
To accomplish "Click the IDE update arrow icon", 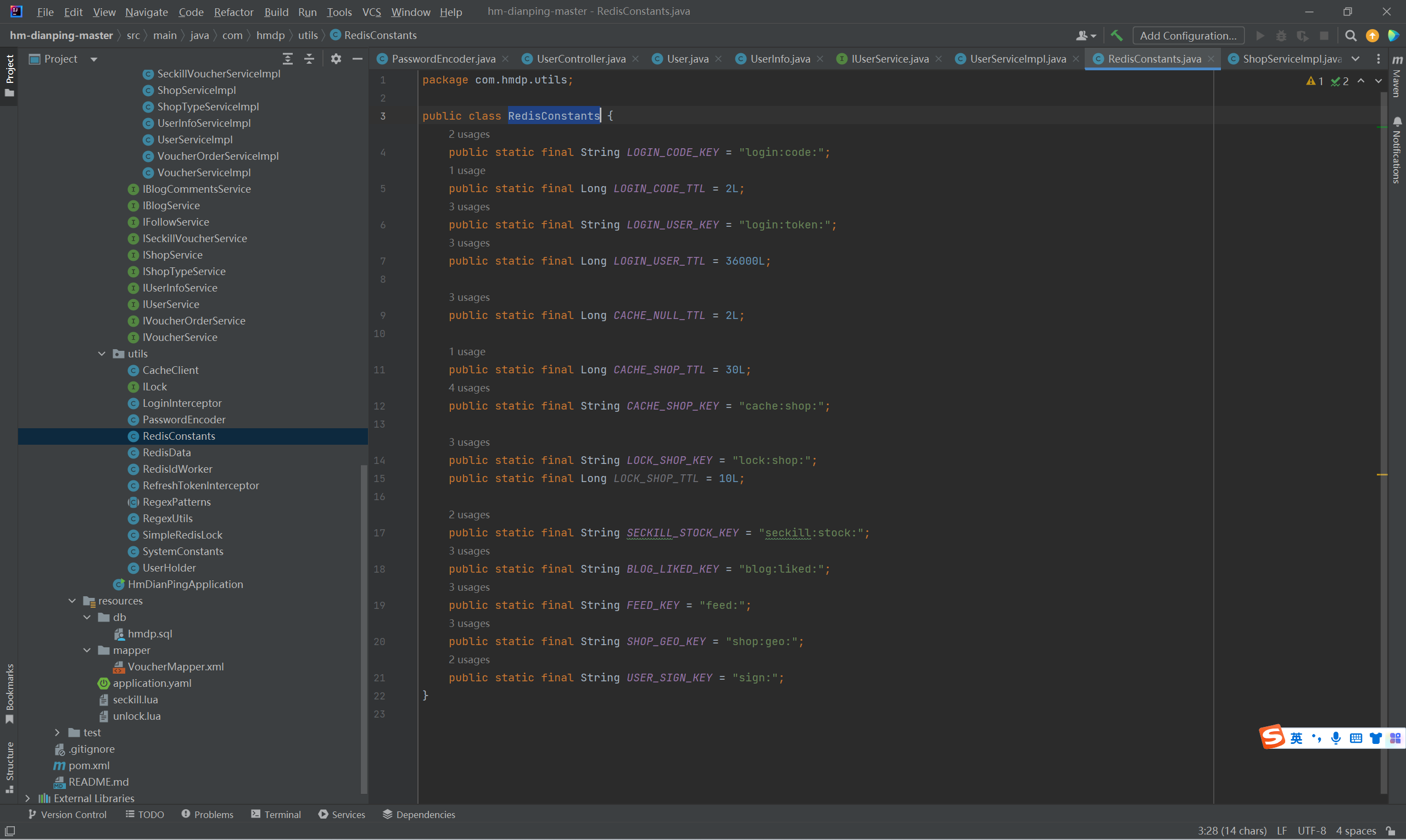I will point(1372,36).
